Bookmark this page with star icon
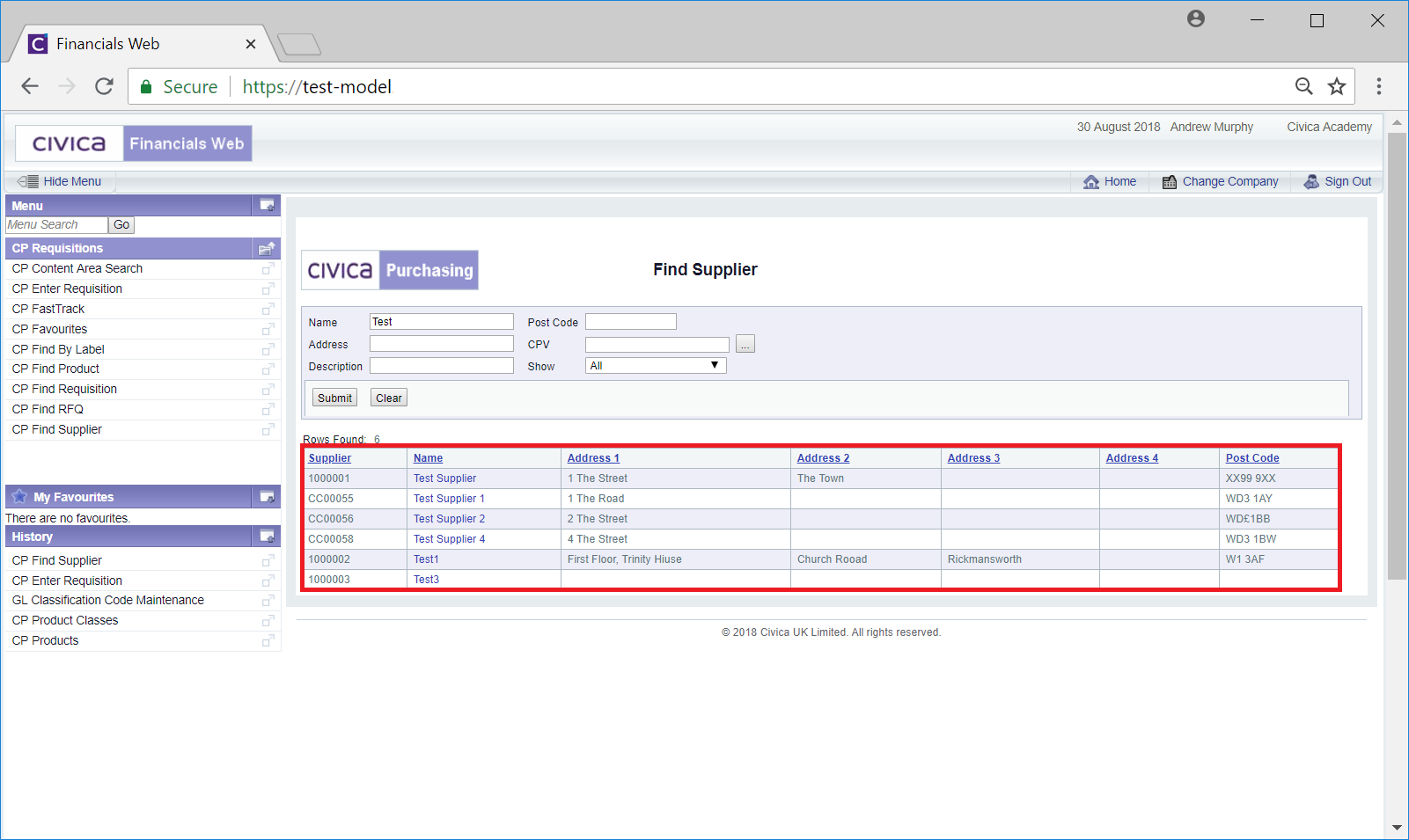Viewport: 1409px width, 840px height. tap(1337, 86)
